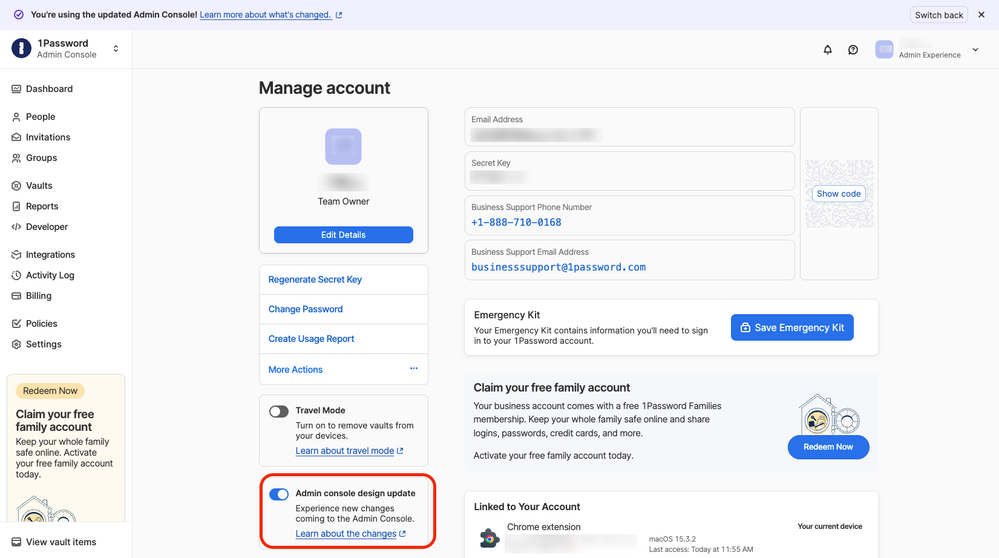Click the profile avatar in Manage account
Screen dimensions: 999x558
coord(343,147)
